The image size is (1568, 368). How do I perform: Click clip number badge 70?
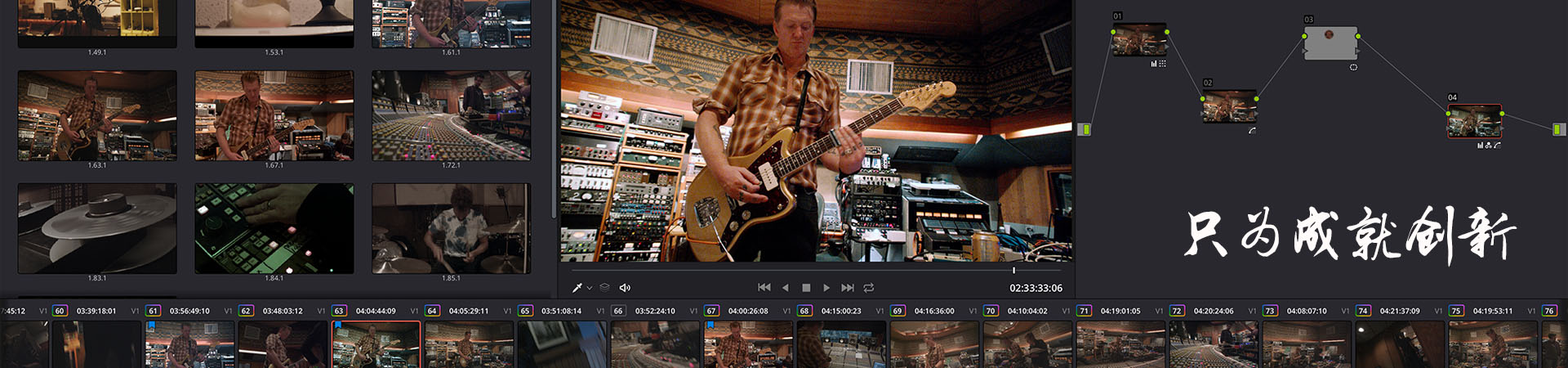point(991,311)
